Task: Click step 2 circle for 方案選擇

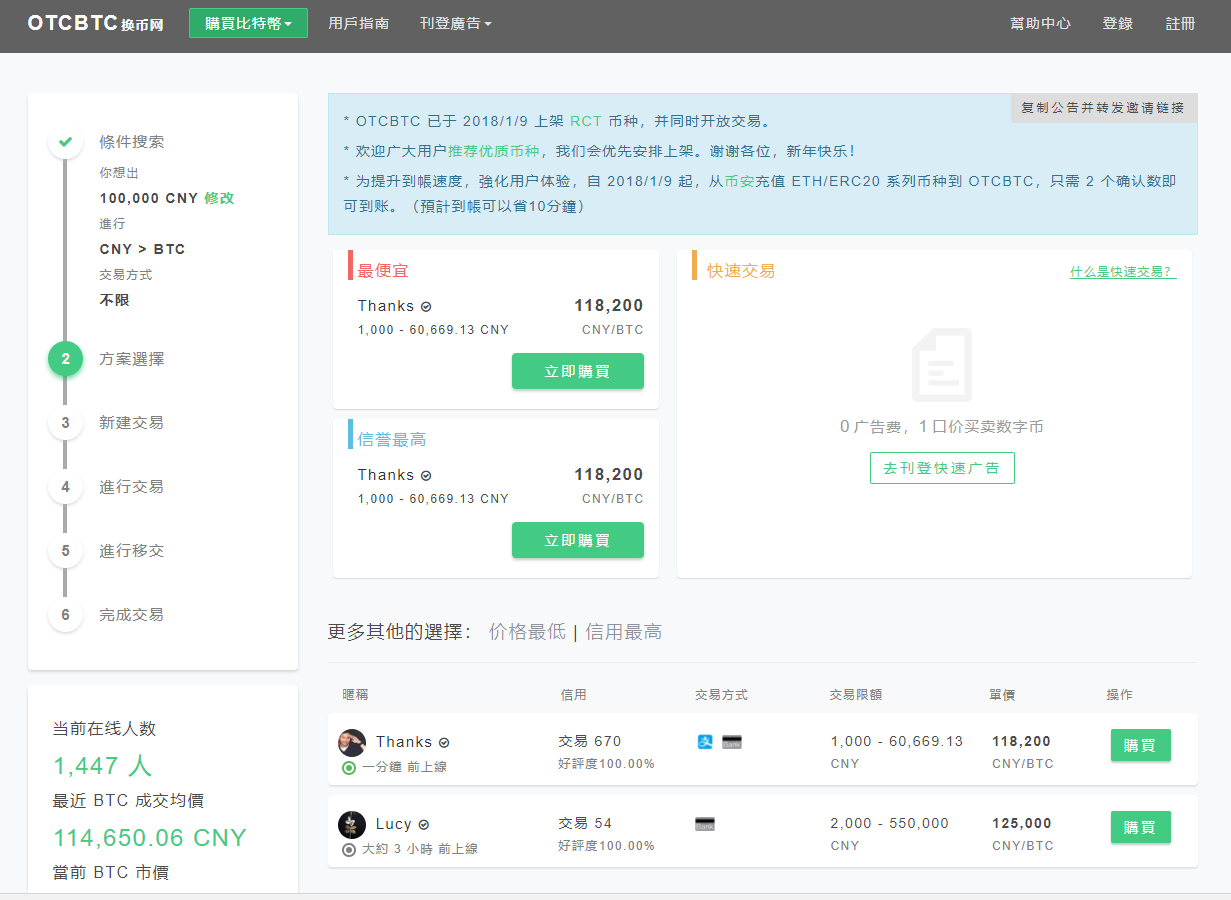Action: (x=65, y=358)
